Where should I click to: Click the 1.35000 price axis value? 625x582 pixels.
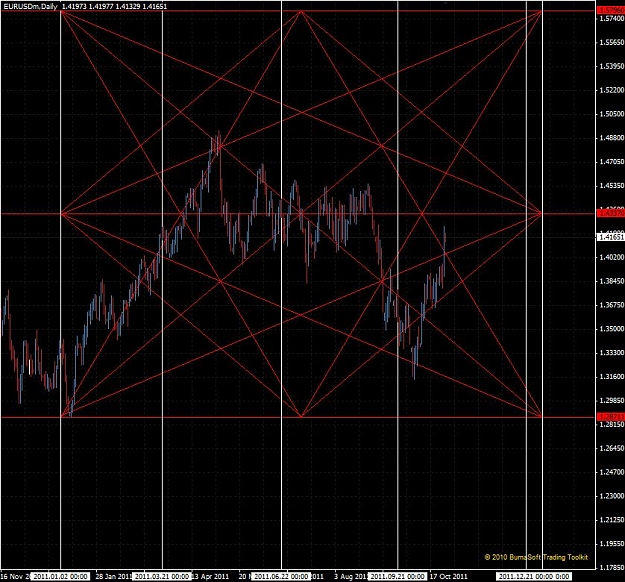[612, 329]
